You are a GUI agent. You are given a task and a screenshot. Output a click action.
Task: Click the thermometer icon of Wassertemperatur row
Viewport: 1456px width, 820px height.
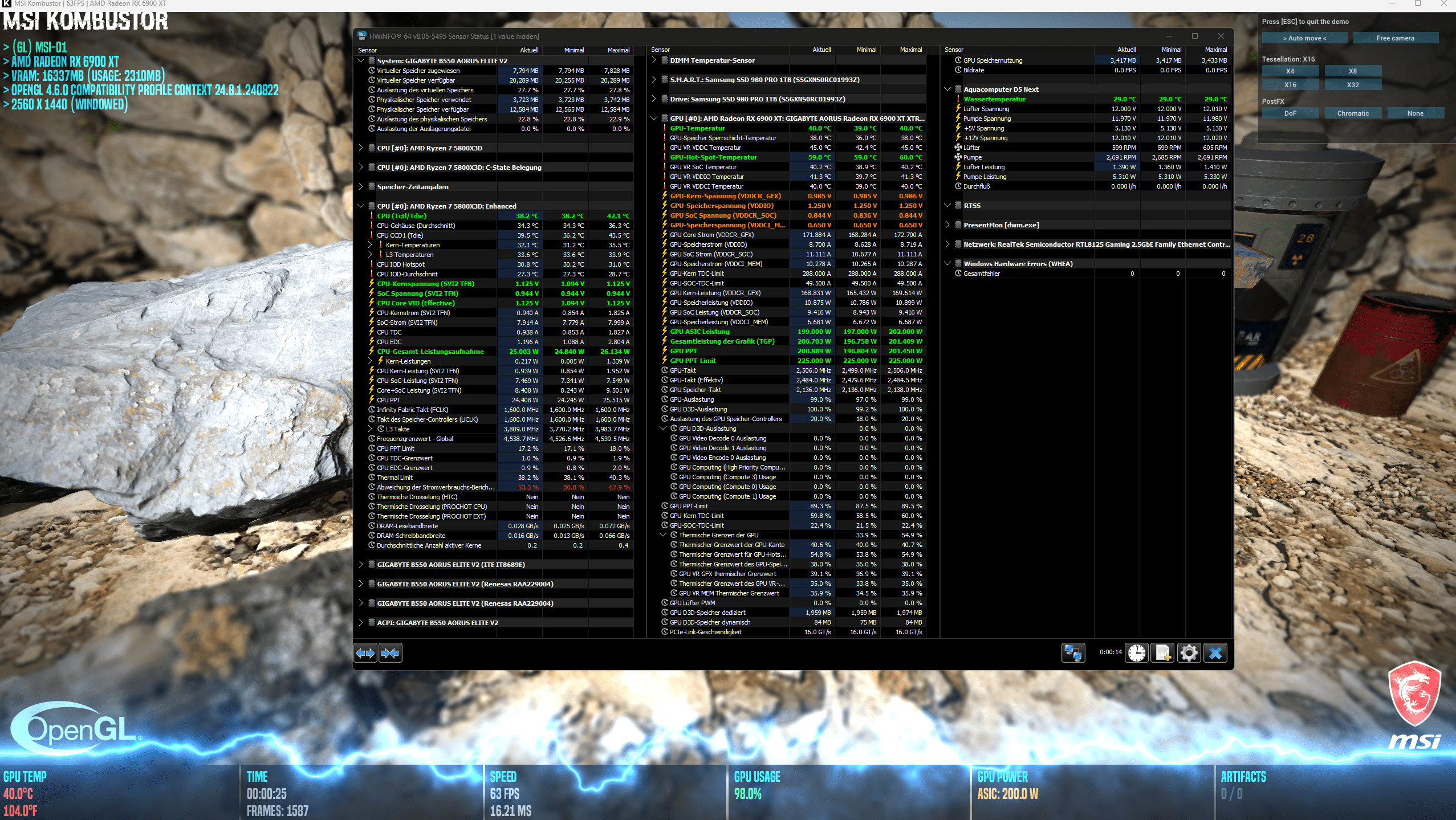[958, 99]
